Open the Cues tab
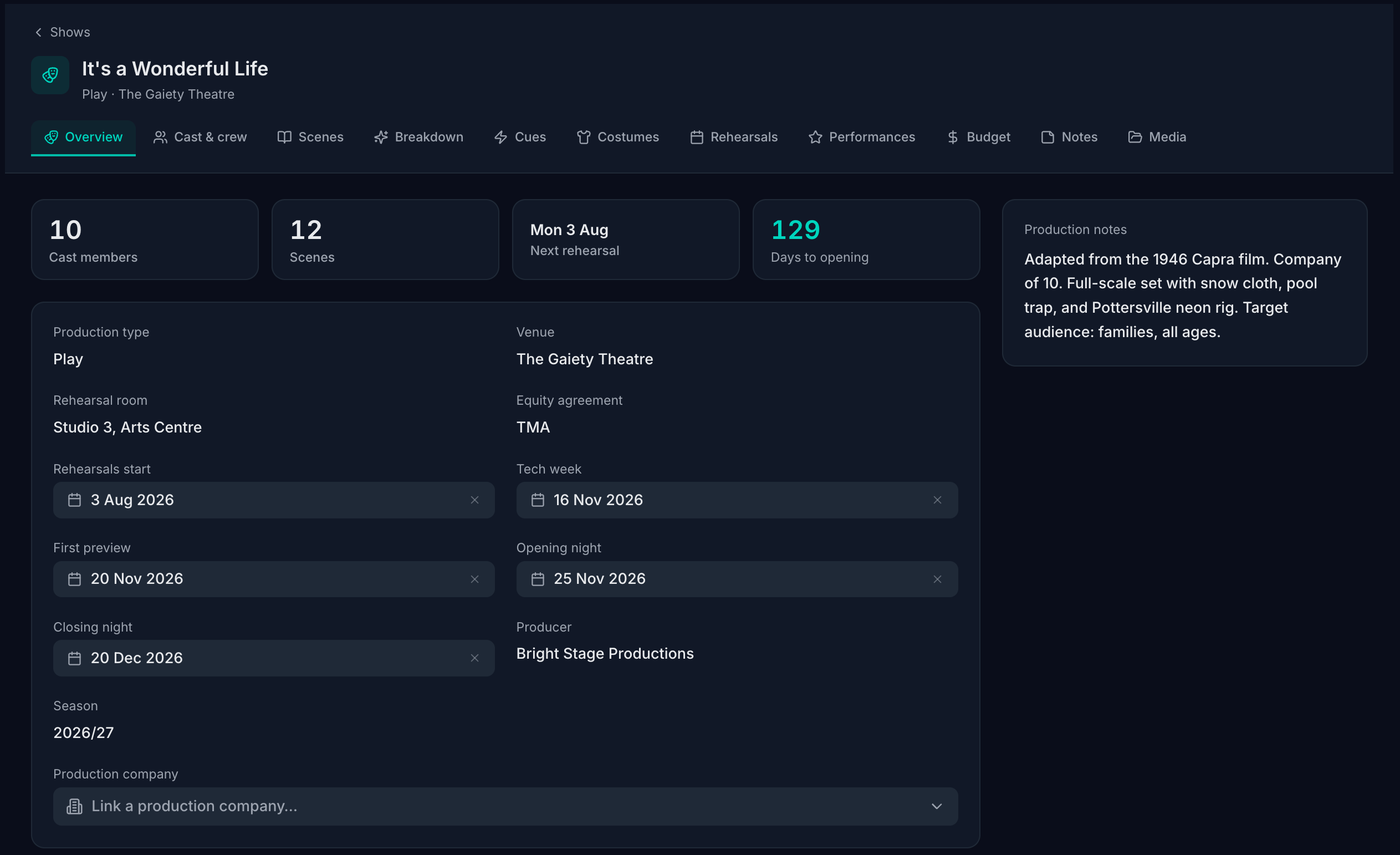 519,137
